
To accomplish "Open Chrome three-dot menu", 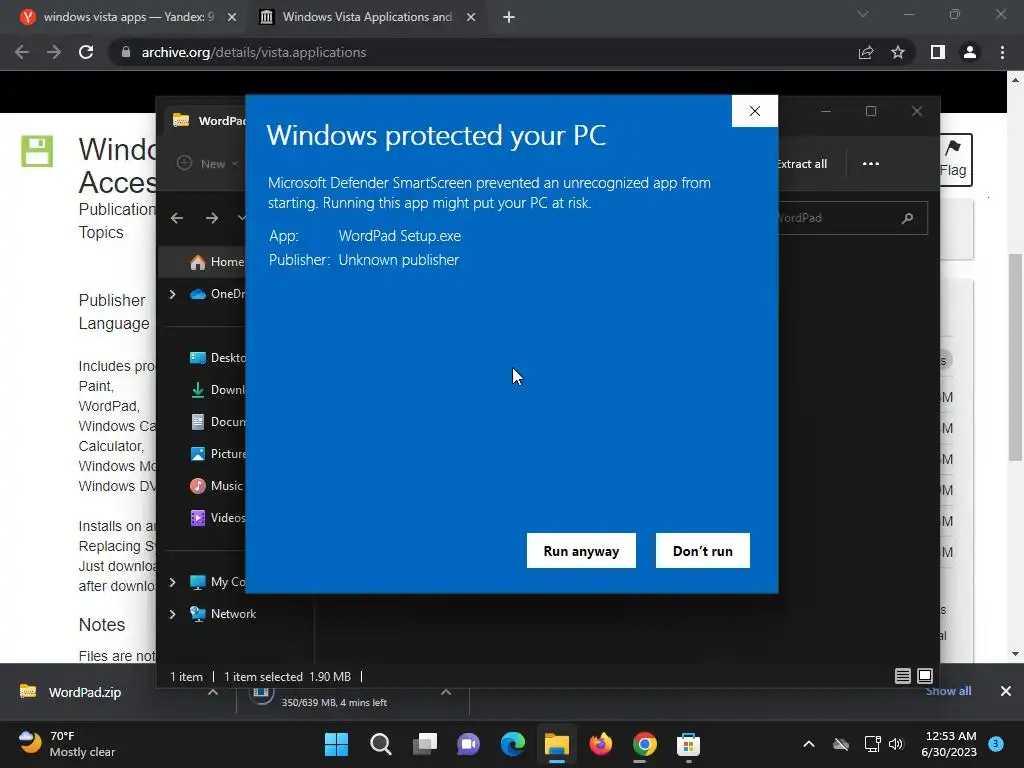I will pos(1002,52).
